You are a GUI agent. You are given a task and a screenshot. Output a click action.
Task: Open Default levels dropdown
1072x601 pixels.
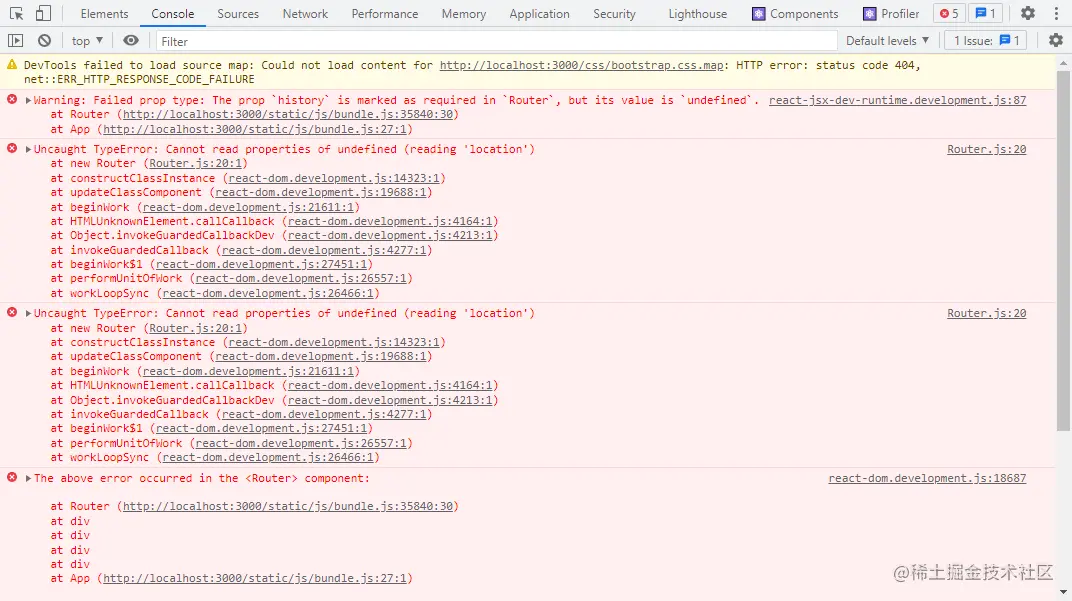click(x=887, y=41)
